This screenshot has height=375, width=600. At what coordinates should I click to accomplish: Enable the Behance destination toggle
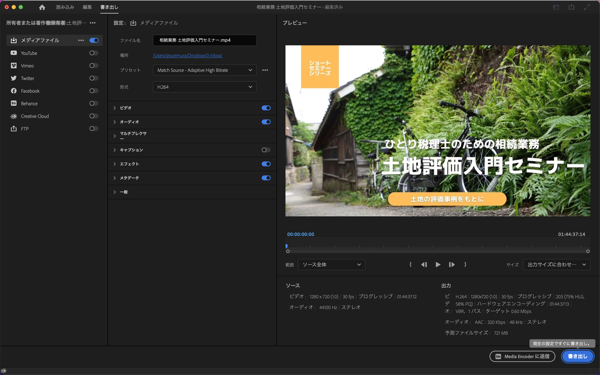(94, 103)
